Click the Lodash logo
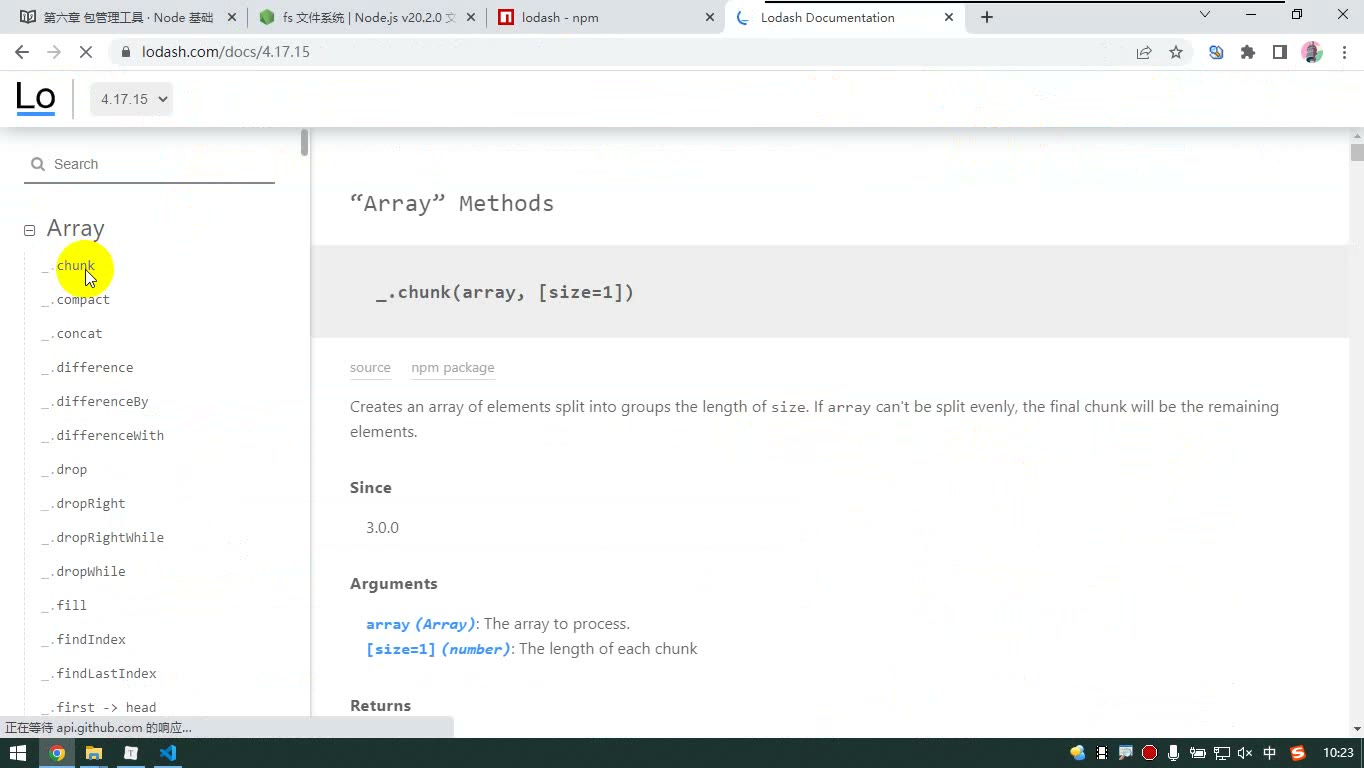This screenshot has height=768, width=1364. 35,98
